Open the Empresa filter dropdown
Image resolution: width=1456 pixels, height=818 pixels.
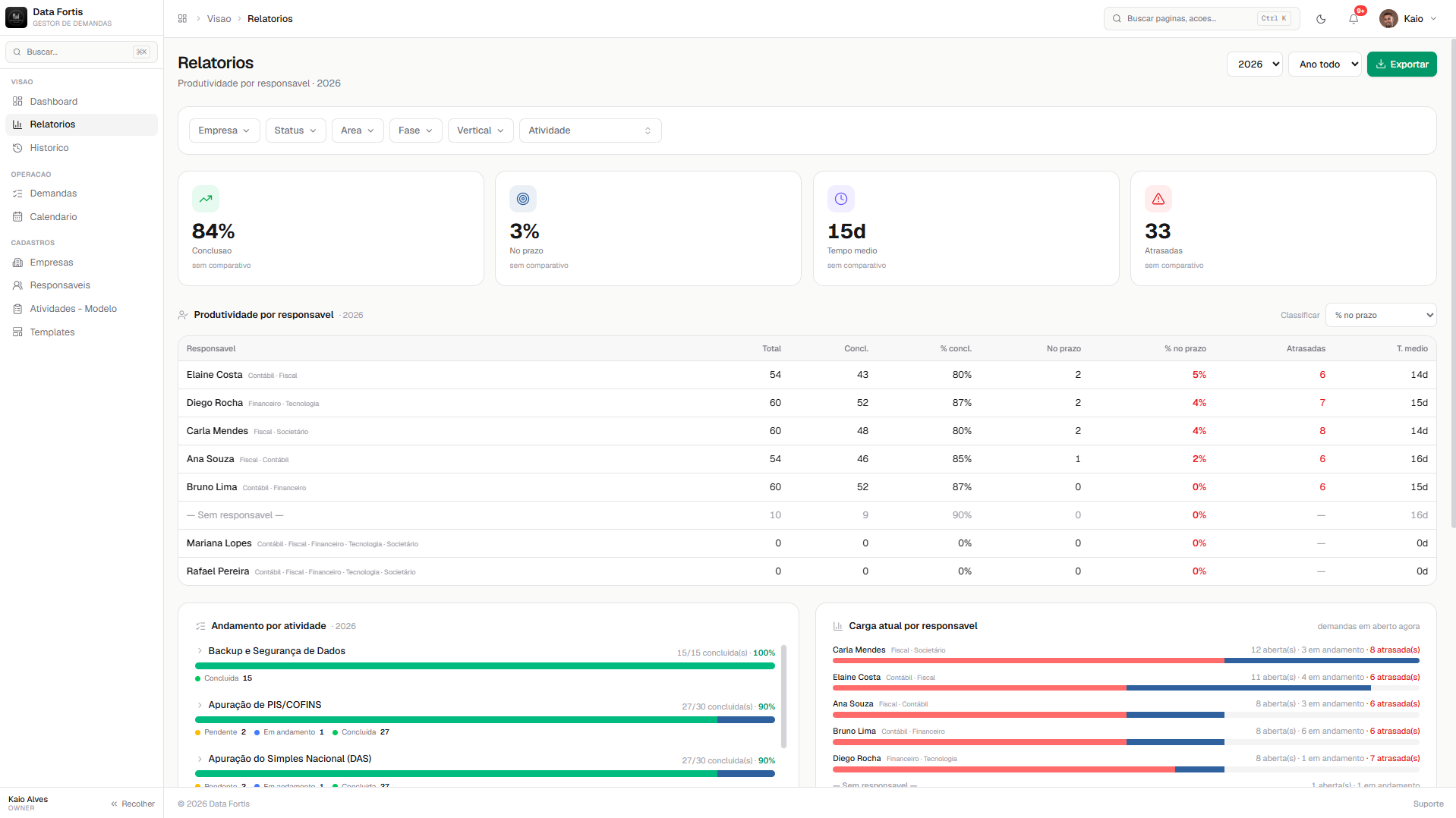coord(224,131)
